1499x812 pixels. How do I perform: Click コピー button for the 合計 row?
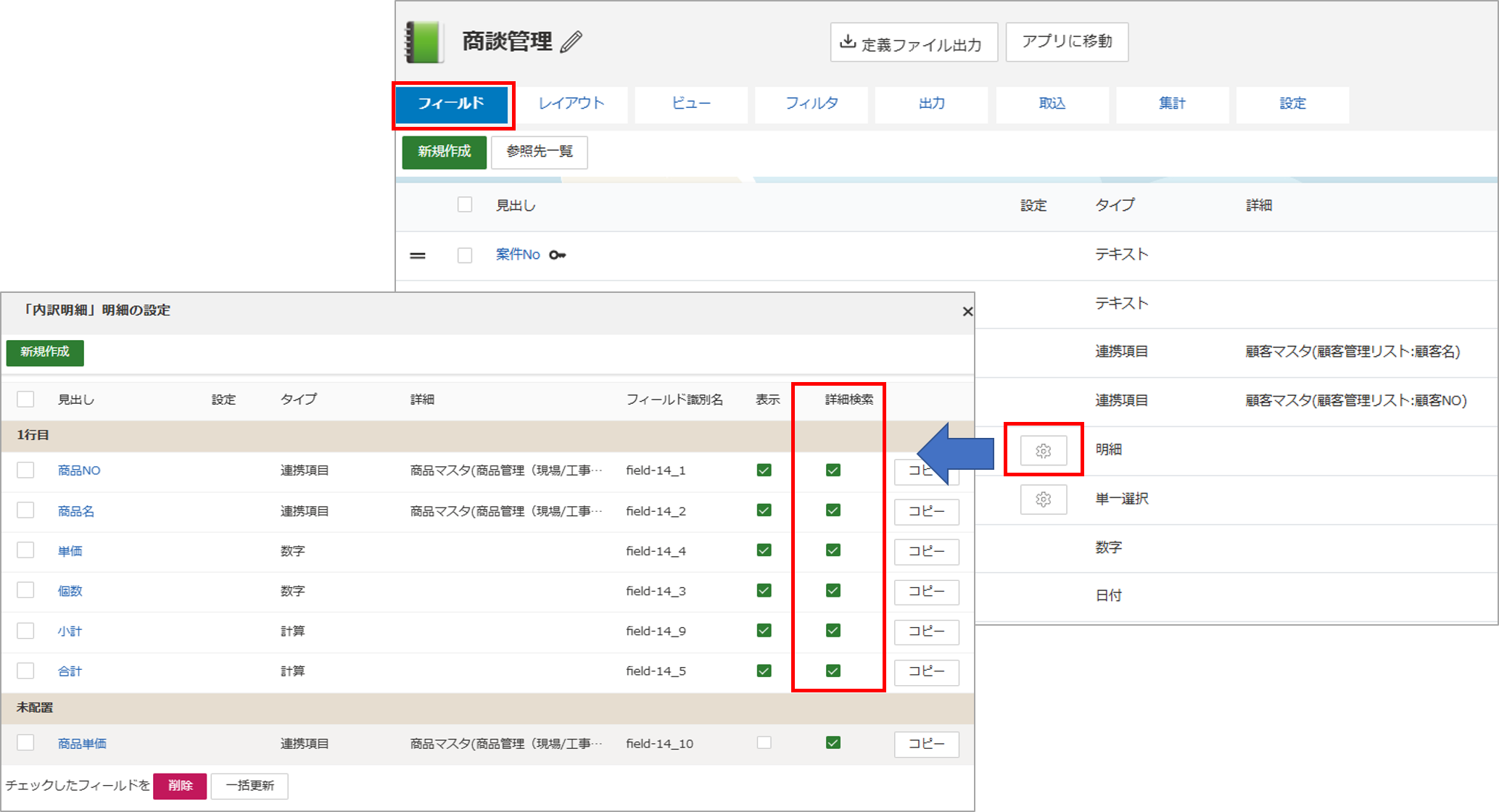click(x=926, y=672)
